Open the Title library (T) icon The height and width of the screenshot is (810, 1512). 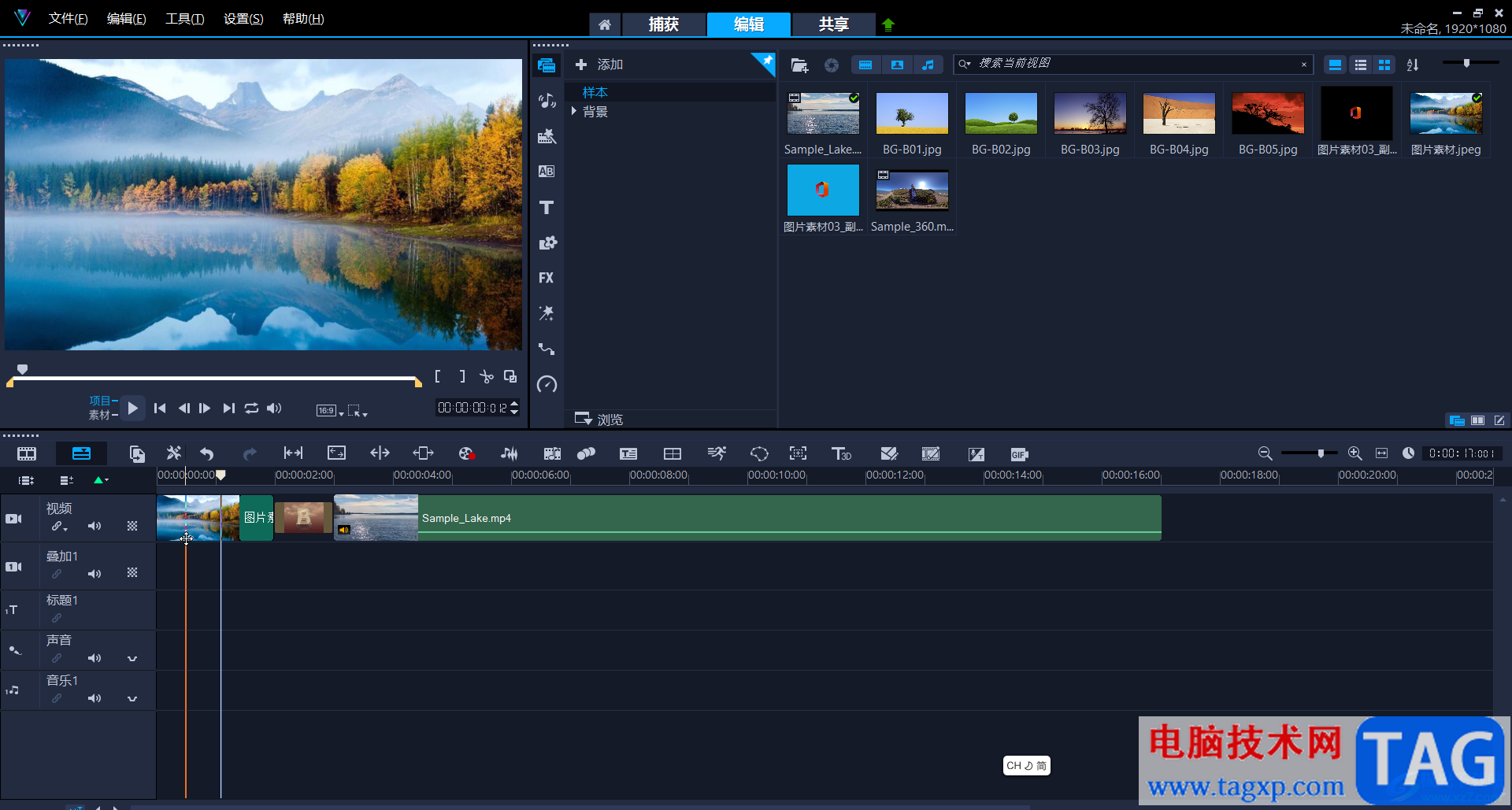tap(547, 207)
